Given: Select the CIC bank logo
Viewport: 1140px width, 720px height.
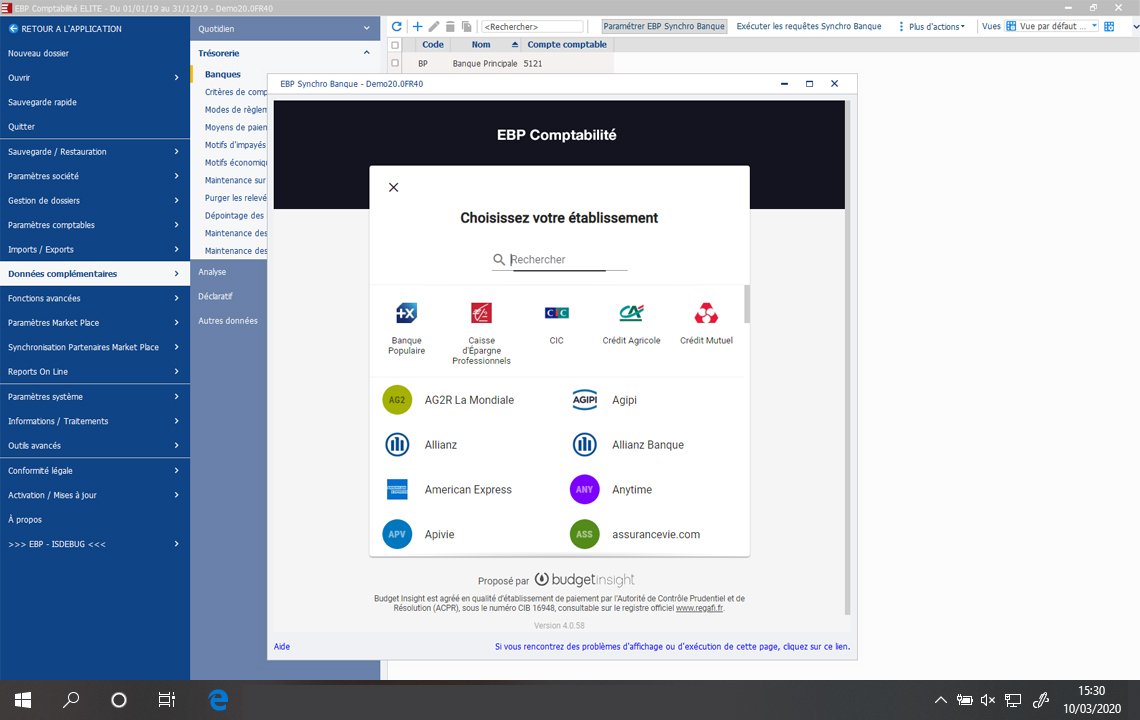Looking at the screenshot, I should click(x=556, y=314).
